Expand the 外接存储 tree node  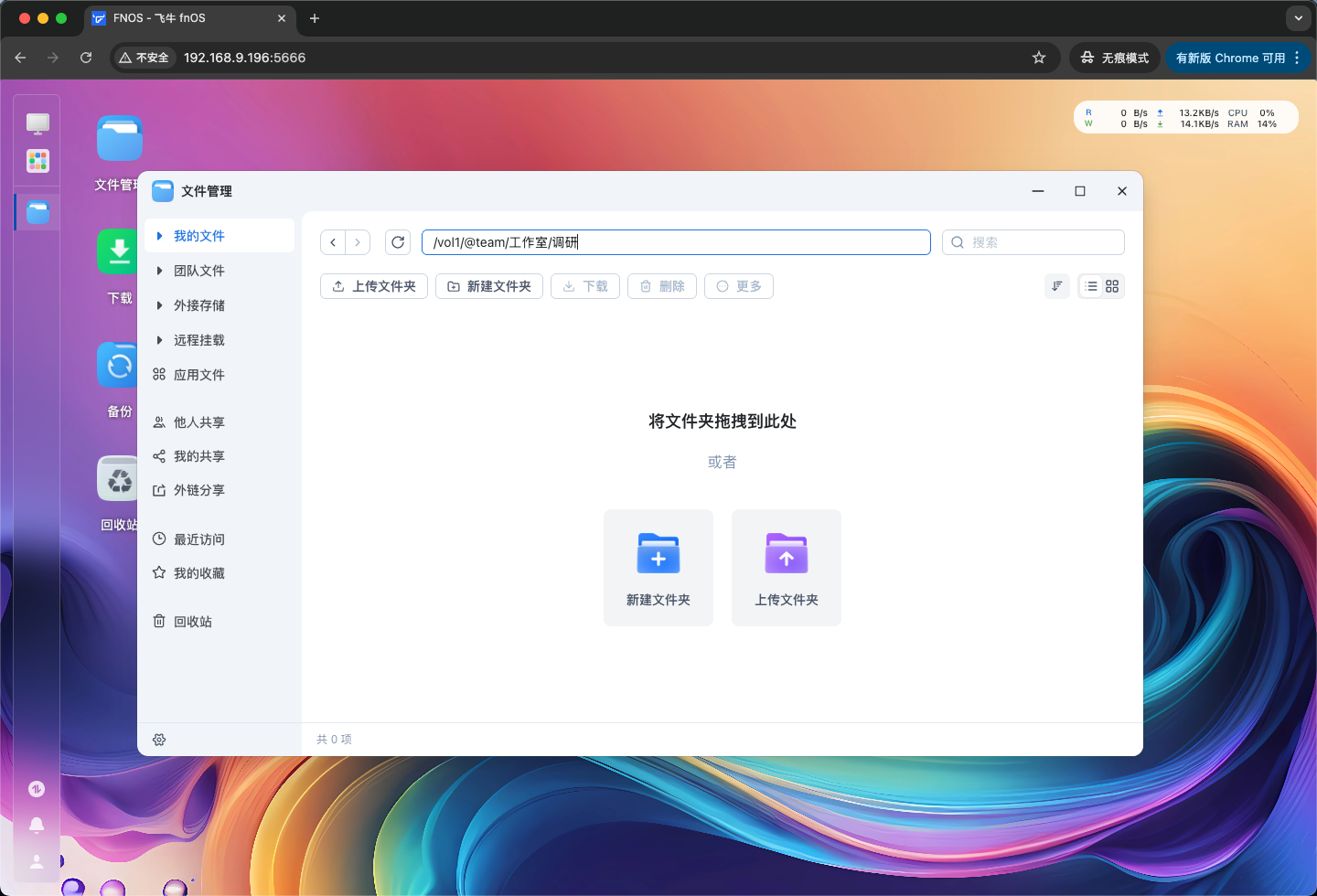click(x=160, y=305)
